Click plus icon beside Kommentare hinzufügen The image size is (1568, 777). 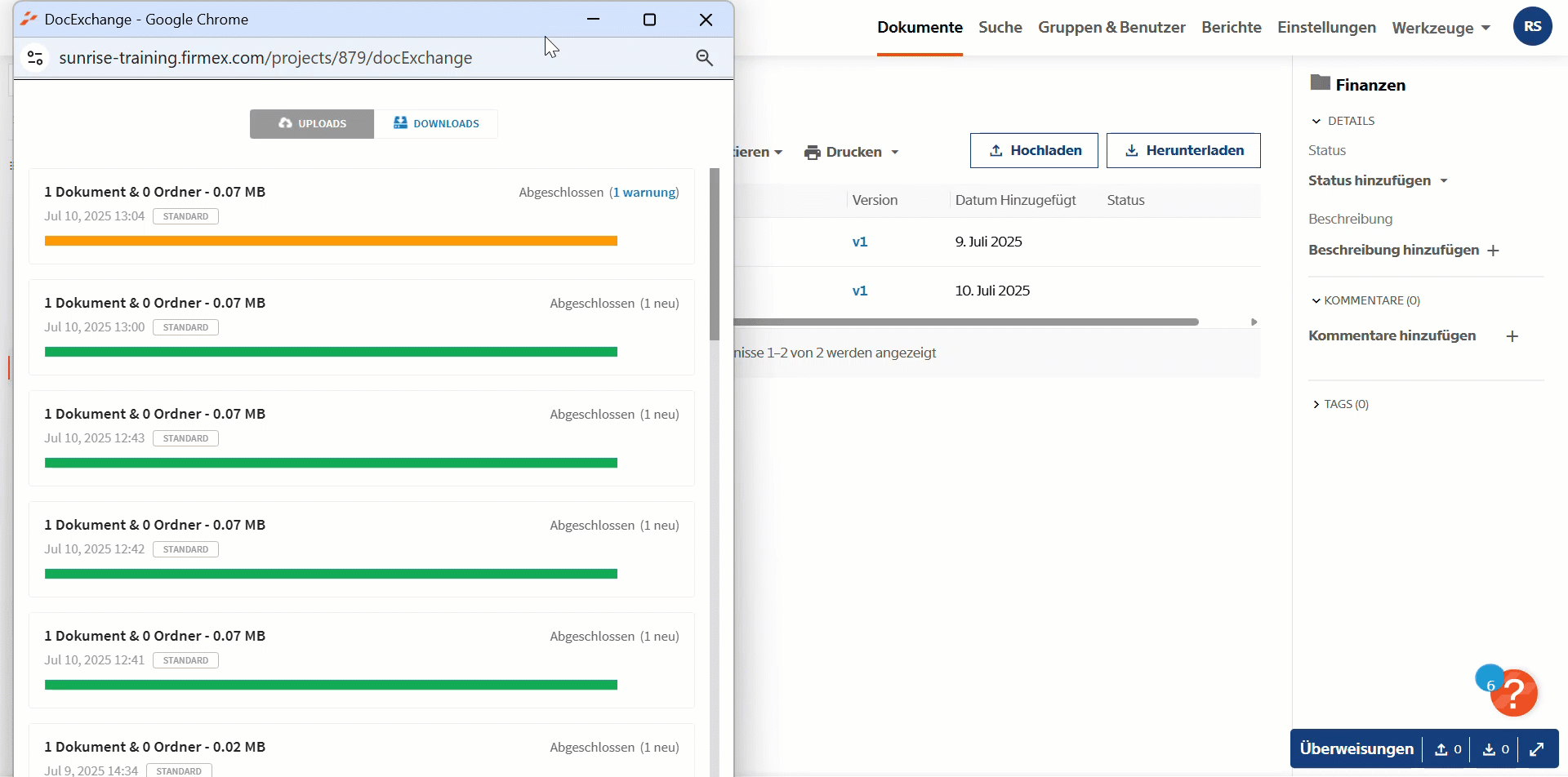click(1512, 336)
